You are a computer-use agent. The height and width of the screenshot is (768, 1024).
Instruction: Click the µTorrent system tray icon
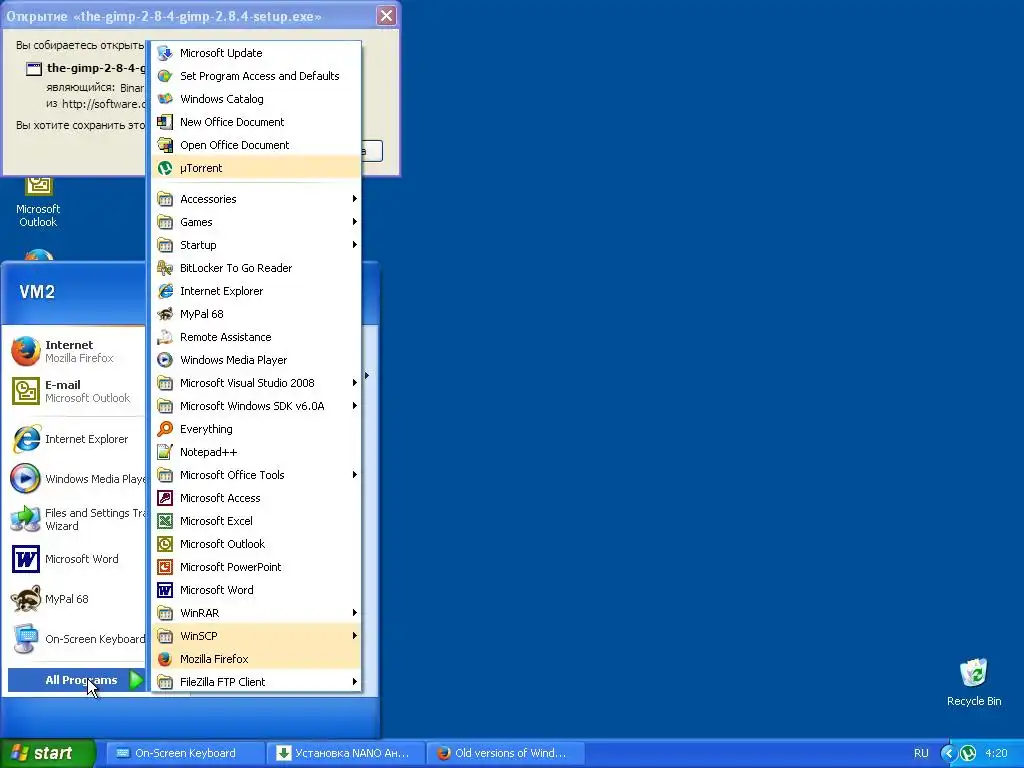[968, 753]
